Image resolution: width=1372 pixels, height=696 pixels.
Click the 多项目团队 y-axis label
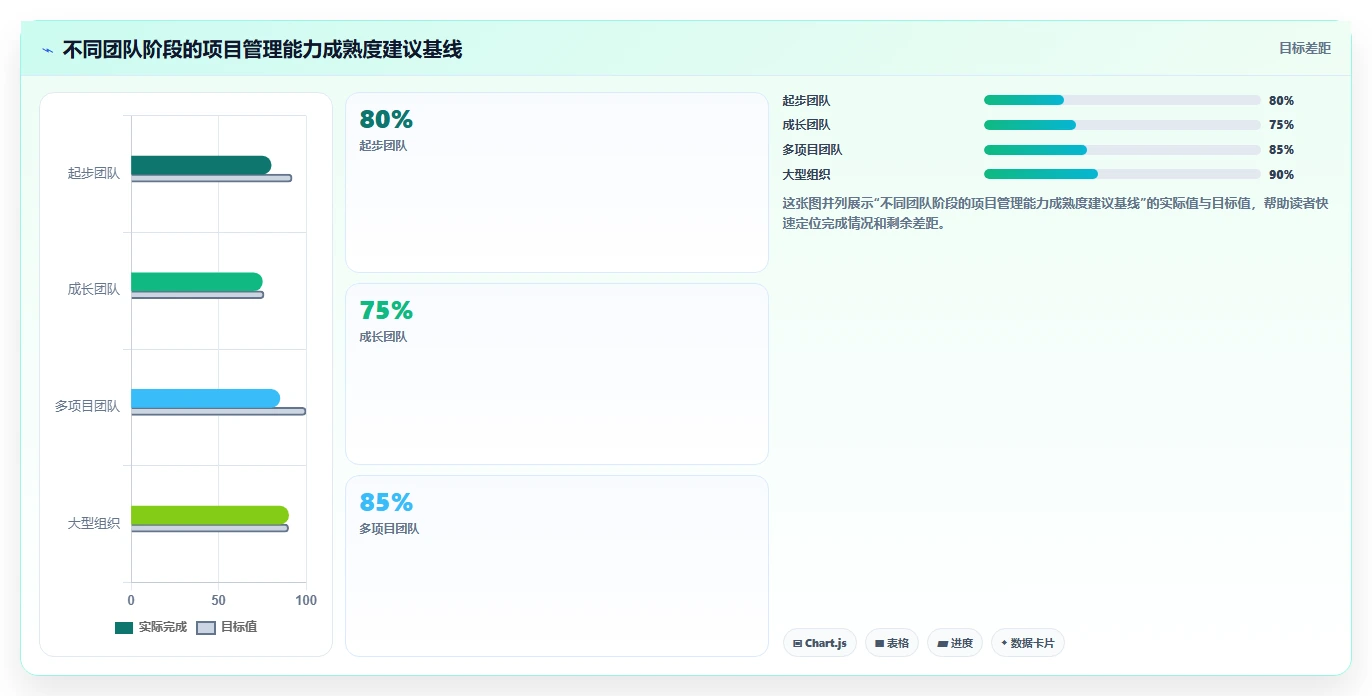tap(87, 406)
